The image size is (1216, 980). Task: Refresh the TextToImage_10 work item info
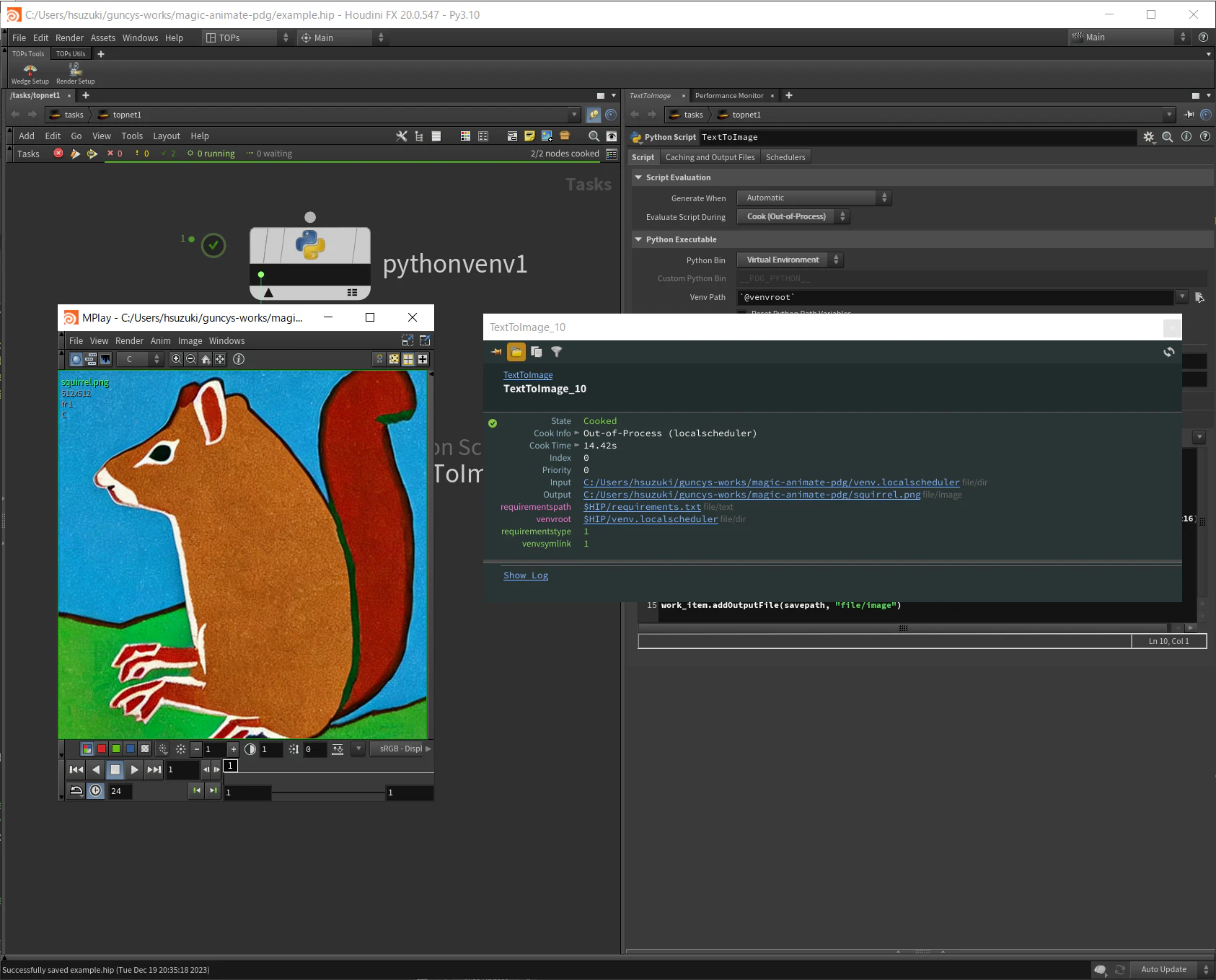1169,352
